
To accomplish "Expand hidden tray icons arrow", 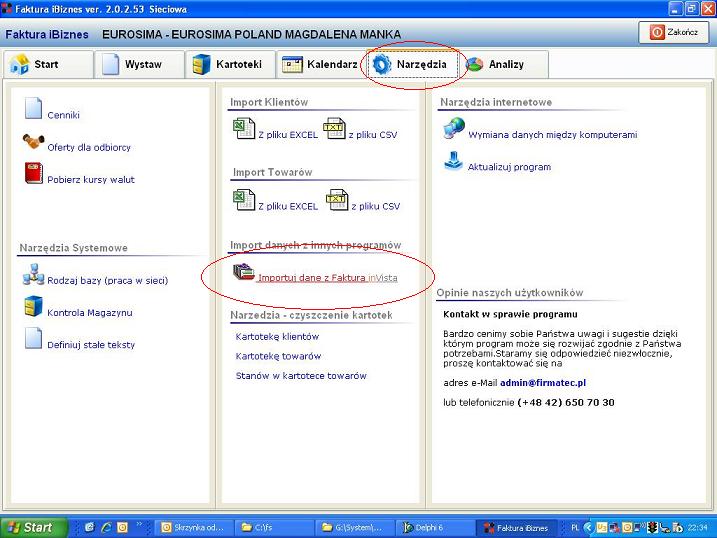I will point(588,528).
